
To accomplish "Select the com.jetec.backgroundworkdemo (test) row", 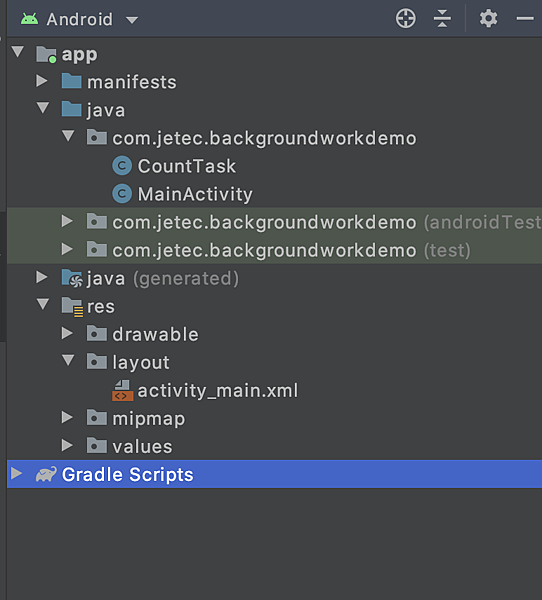I will click(x=274, y=250).
